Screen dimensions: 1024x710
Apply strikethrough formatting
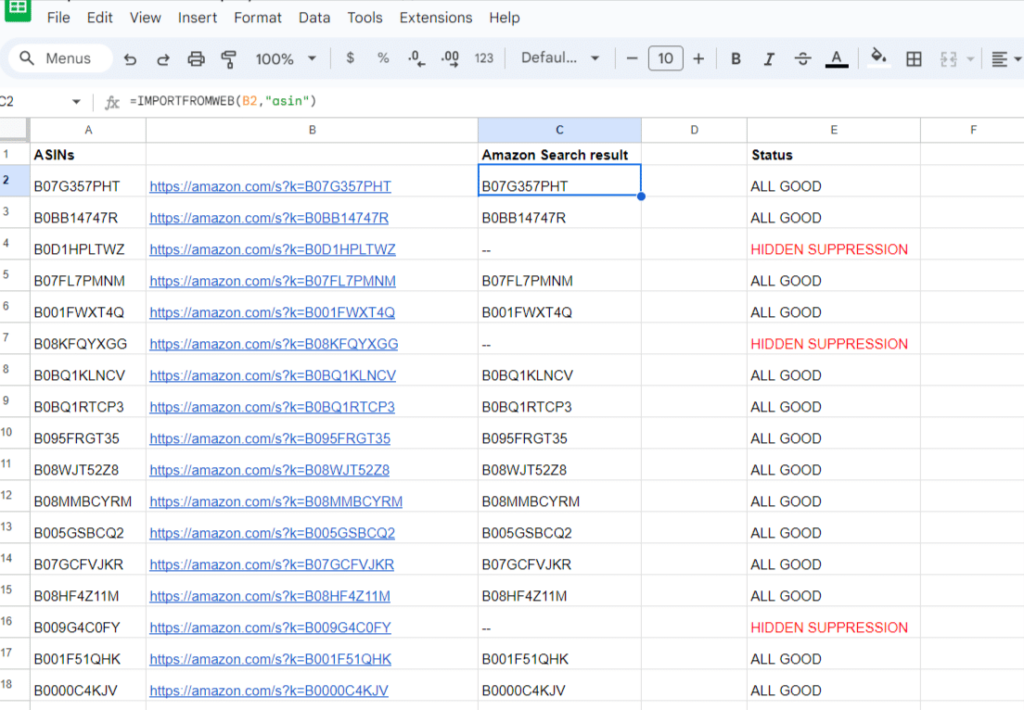(802, 59)
